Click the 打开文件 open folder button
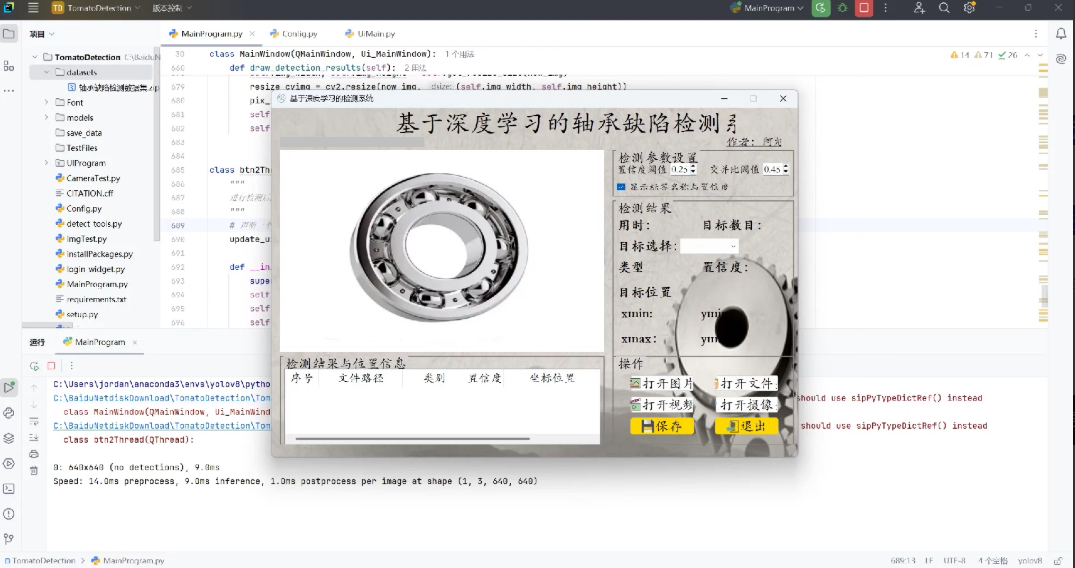1075x568 pixels. [747, 383]
